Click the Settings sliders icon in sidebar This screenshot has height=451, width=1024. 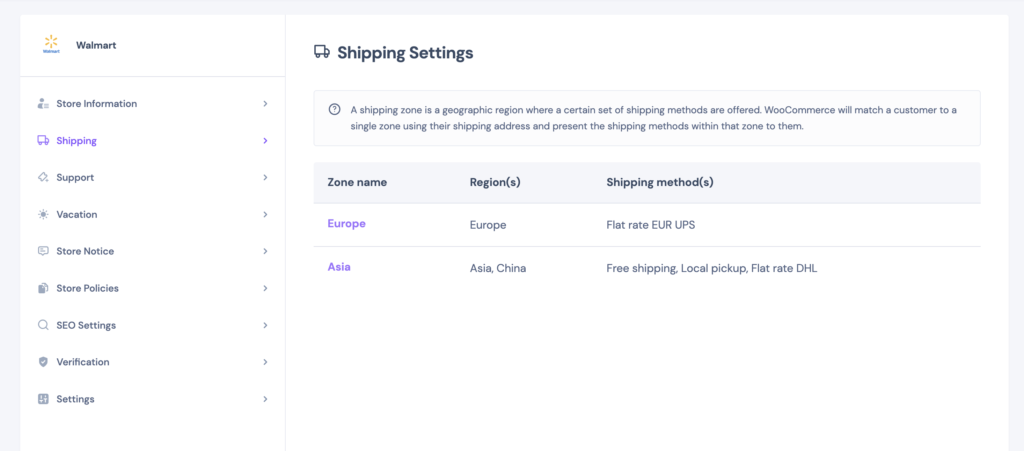point(43,399)
